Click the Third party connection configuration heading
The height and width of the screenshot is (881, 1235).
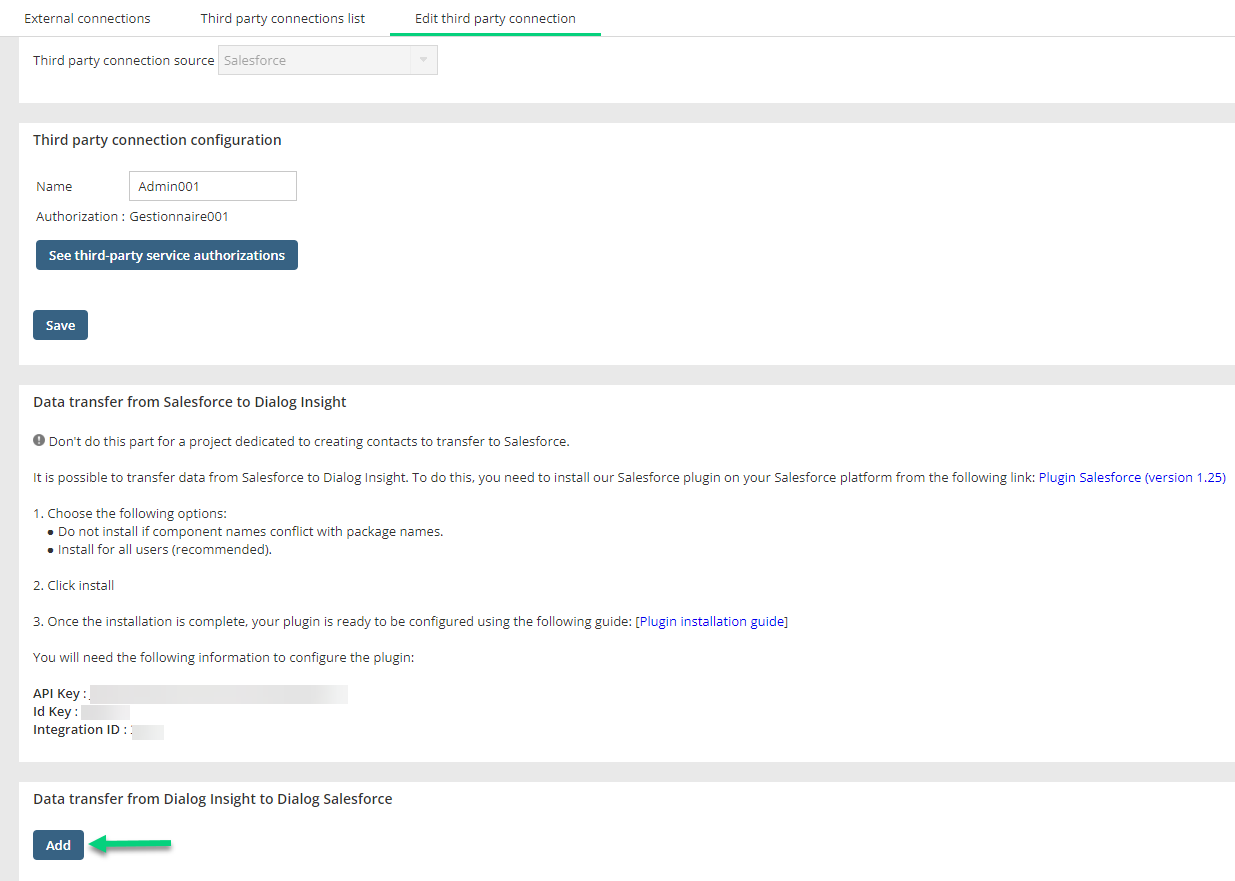157,140
